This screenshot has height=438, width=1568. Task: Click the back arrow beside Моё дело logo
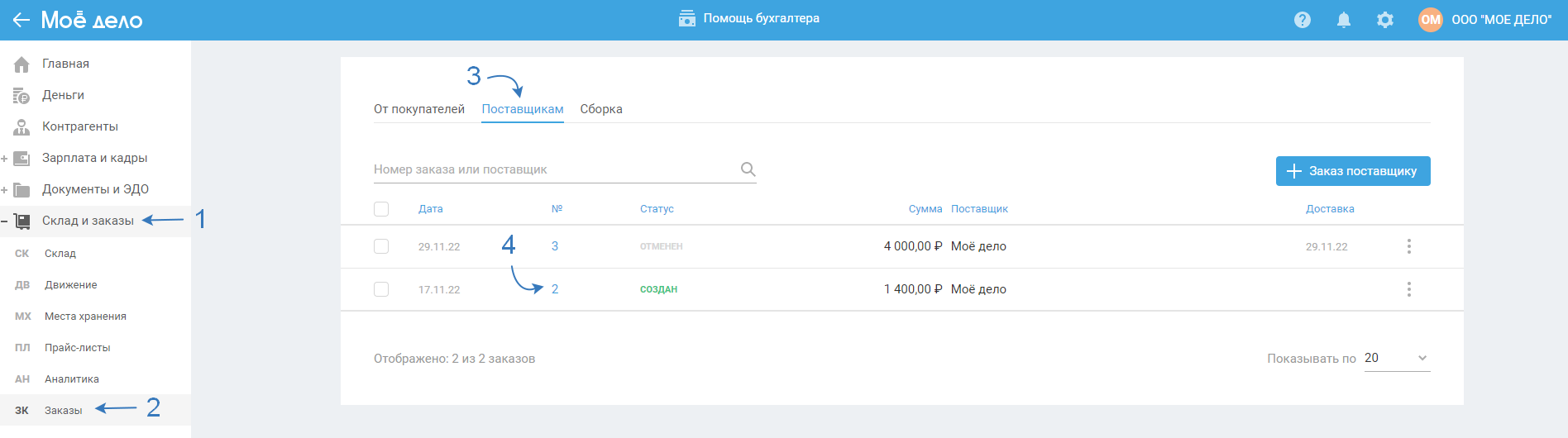[x=21, y=20]
